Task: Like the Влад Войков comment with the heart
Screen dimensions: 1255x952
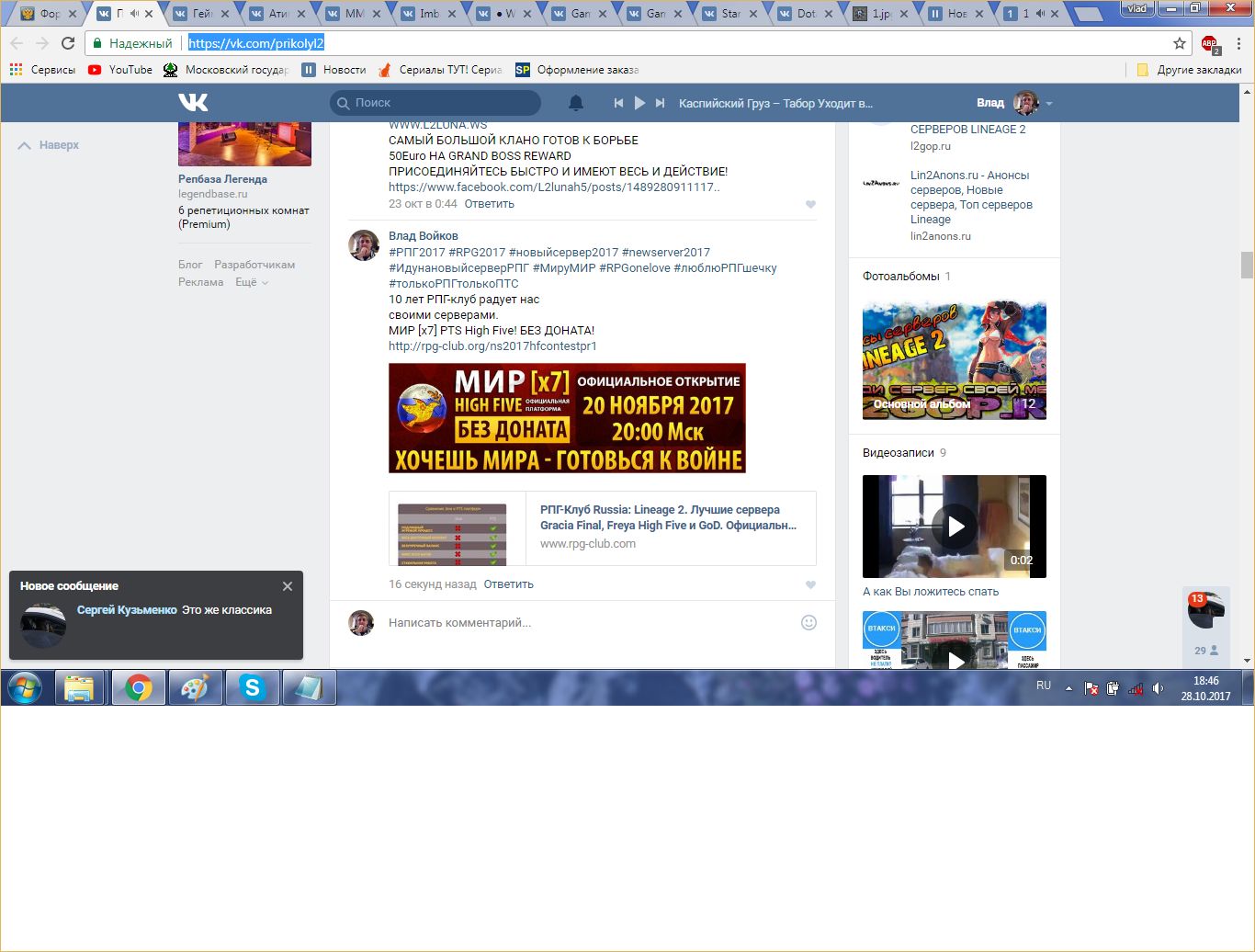Action: pyautogui.click(x=810, y=584)
